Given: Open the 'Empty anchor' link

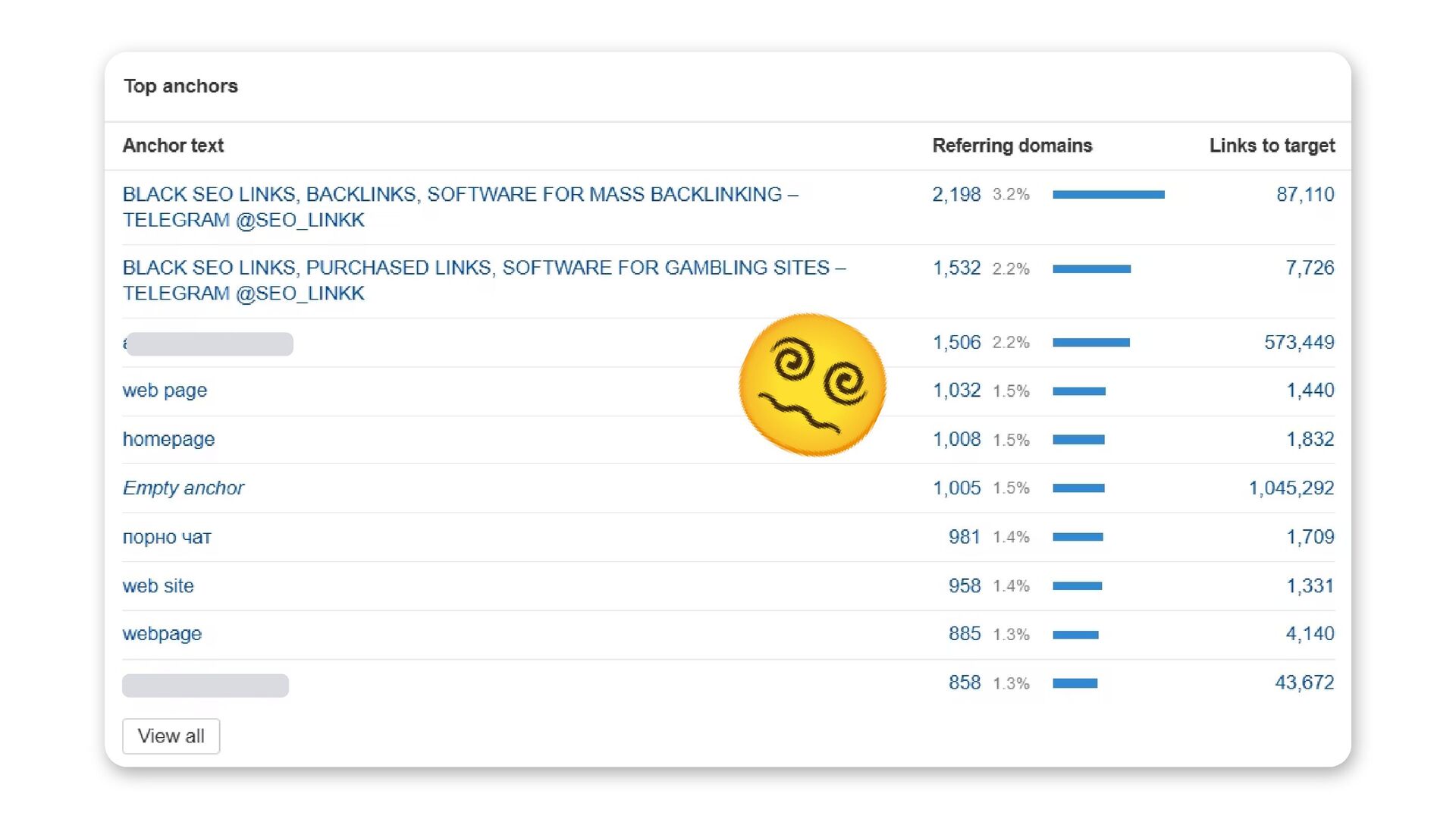Looking at the screenshot, I should point(183,488).
